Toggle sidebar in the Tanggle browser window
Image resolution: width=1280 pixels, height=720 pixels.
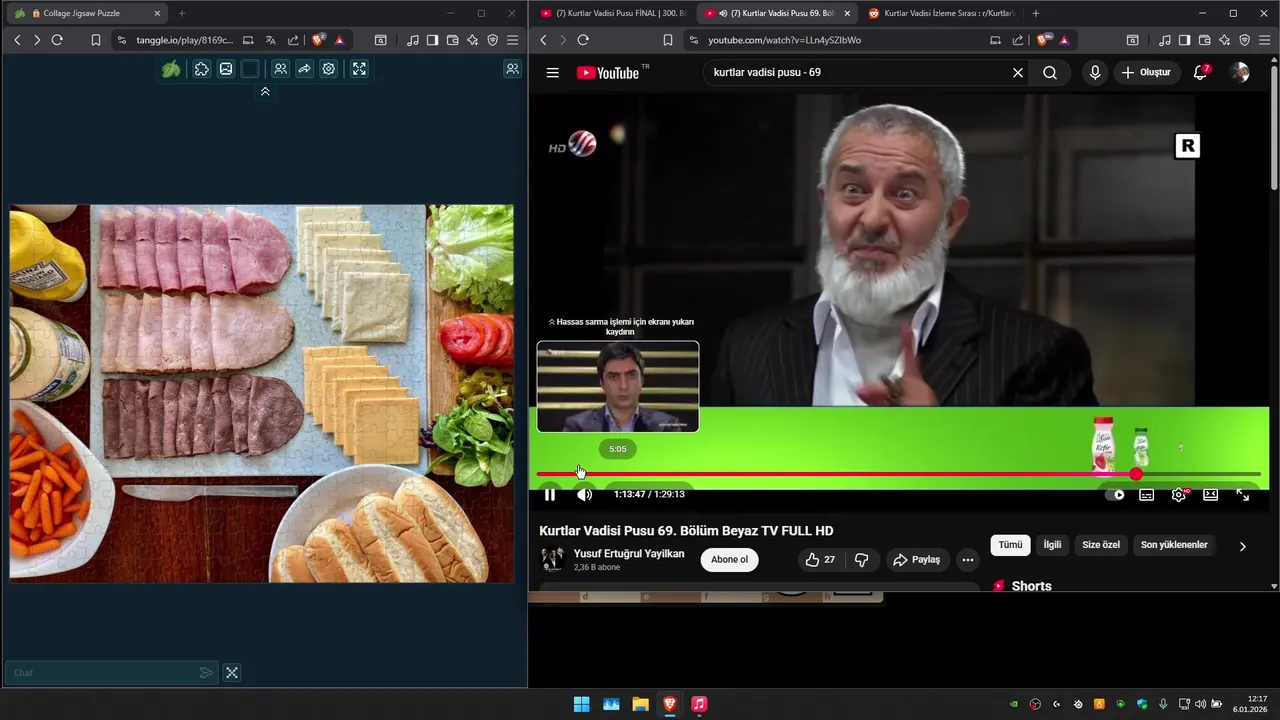click(432, 40)
